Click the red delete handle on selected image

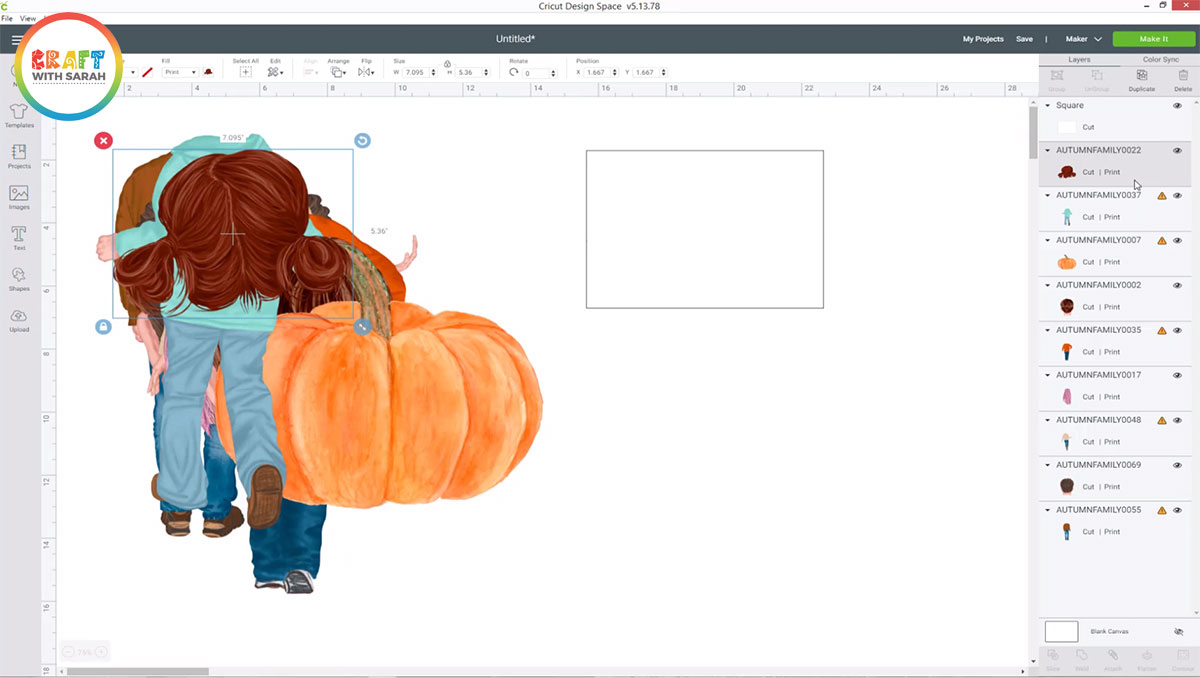[103, 141]
